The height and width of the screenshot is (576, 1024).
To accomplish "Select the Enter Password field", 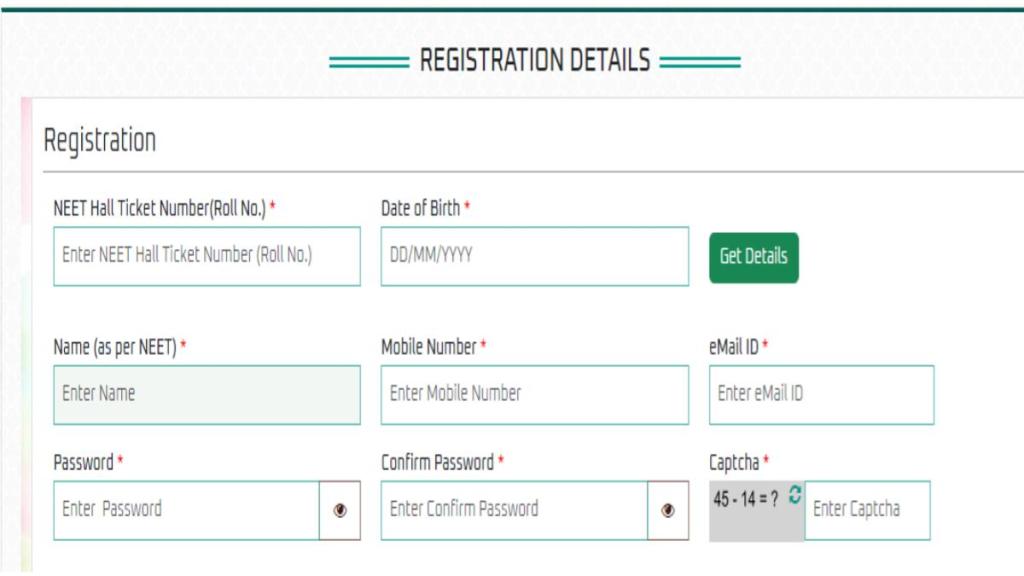I will click(x=190, y=510).
